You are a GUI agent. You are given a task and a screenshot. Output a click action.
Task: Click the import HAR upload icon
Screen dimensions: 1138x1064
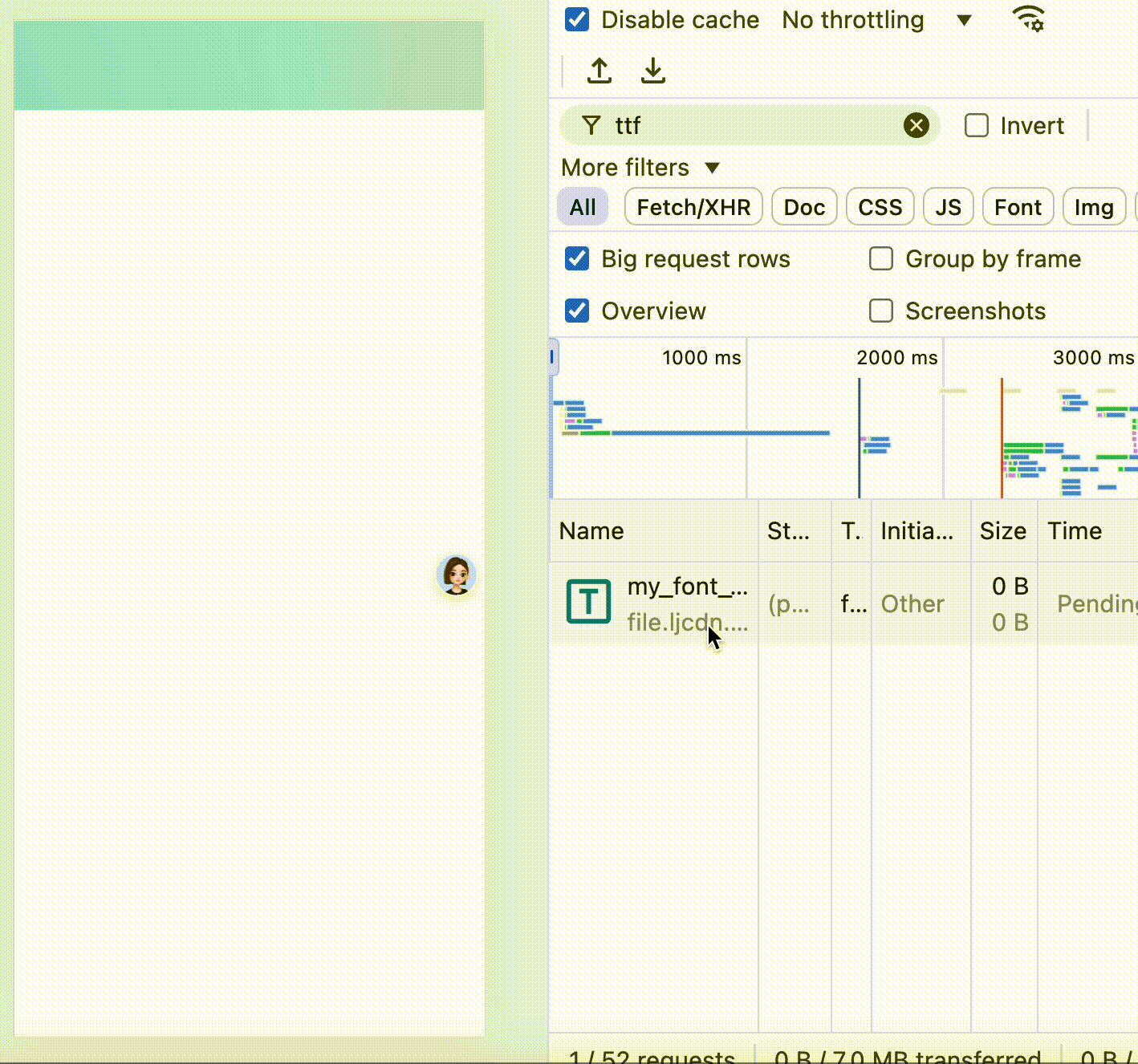[599, 71]
